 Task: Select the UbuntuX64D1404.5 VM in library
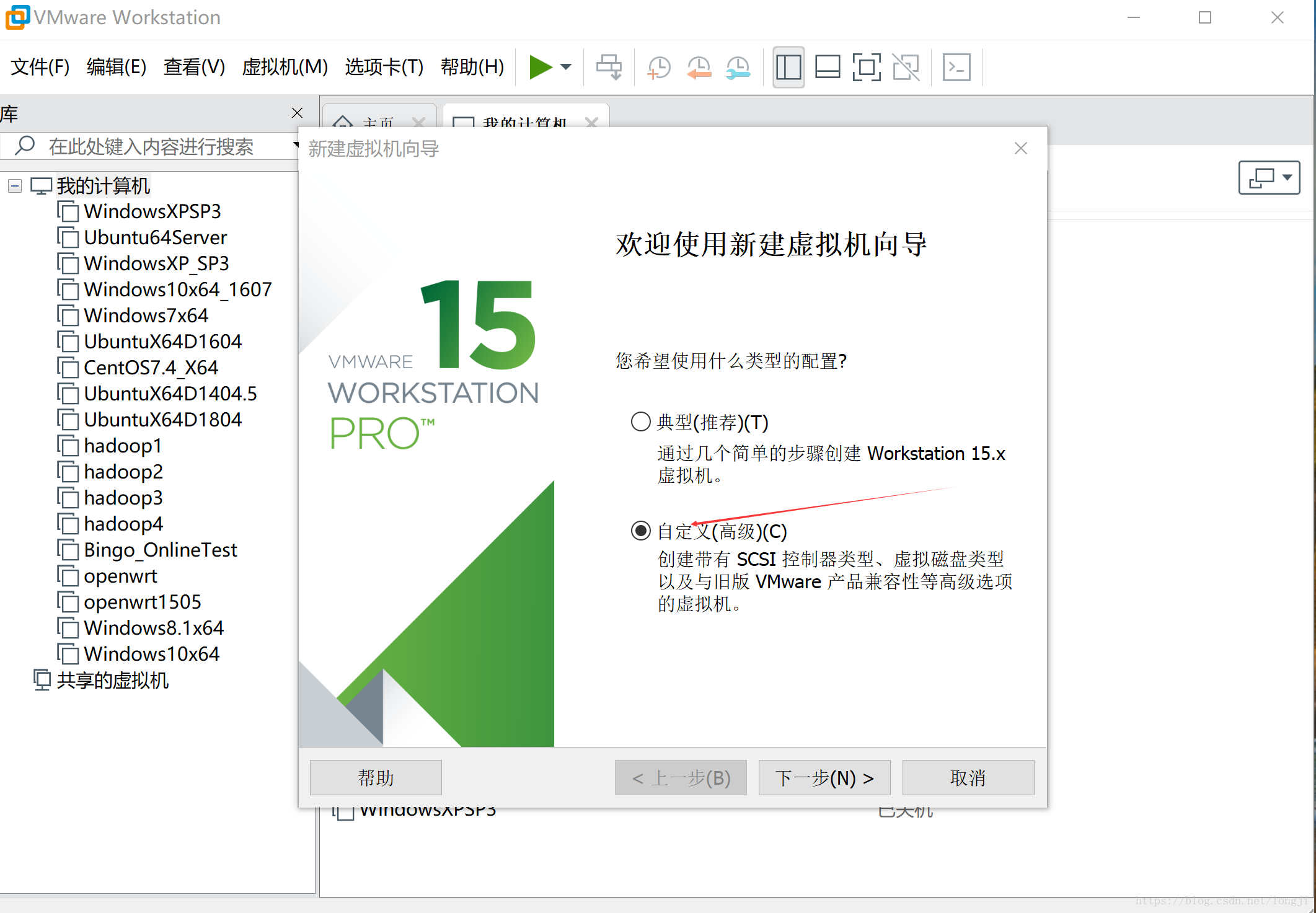pyautogui.click(x=170, y=394)
